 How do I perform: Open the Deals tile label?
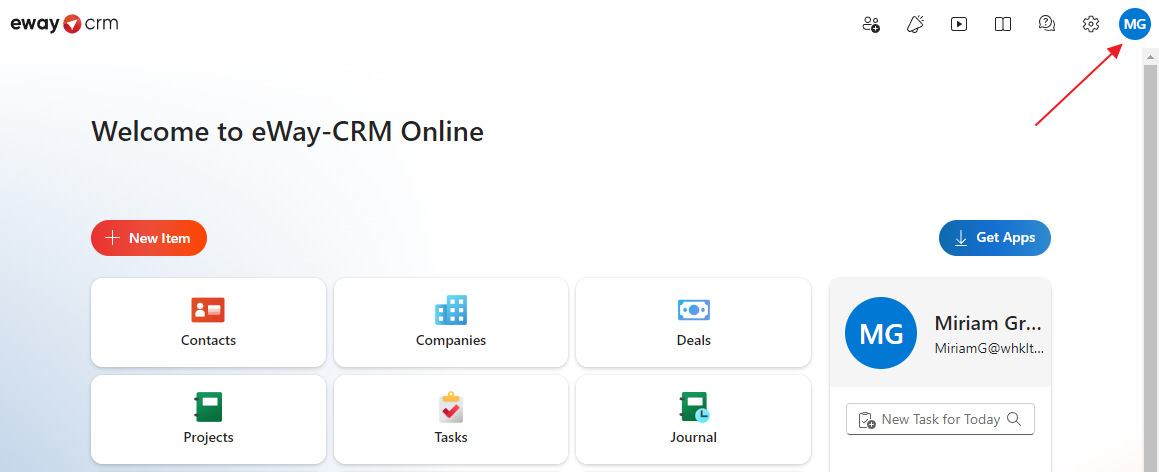pos(693,341)
